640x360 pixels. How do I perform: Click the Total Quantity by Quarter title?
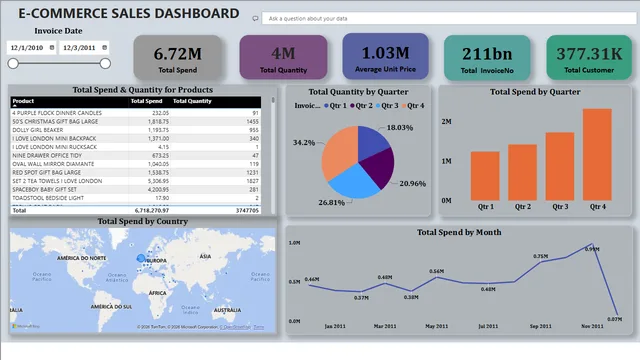[x=358, y=92]
